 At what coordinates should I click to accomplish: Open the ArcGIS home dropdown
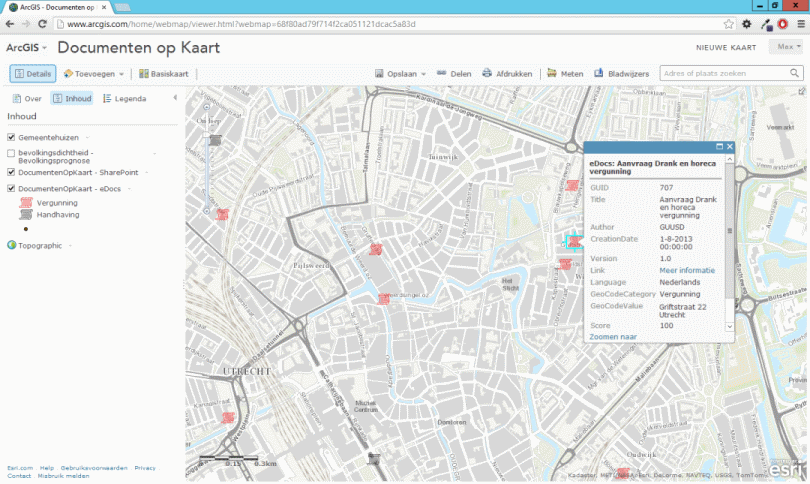pos(26,48)
